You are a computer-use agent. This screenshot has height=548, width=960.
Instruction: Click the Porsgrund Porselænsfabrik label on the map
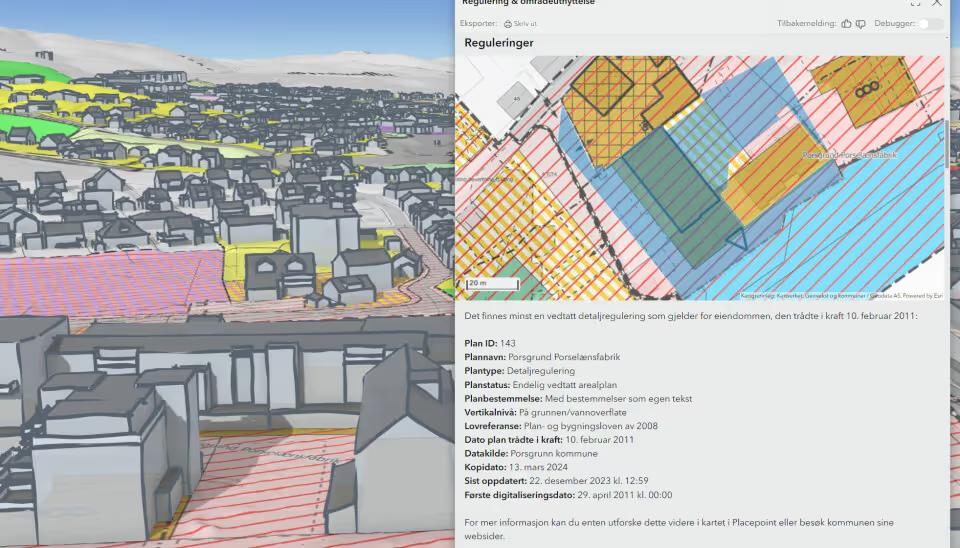849,155
